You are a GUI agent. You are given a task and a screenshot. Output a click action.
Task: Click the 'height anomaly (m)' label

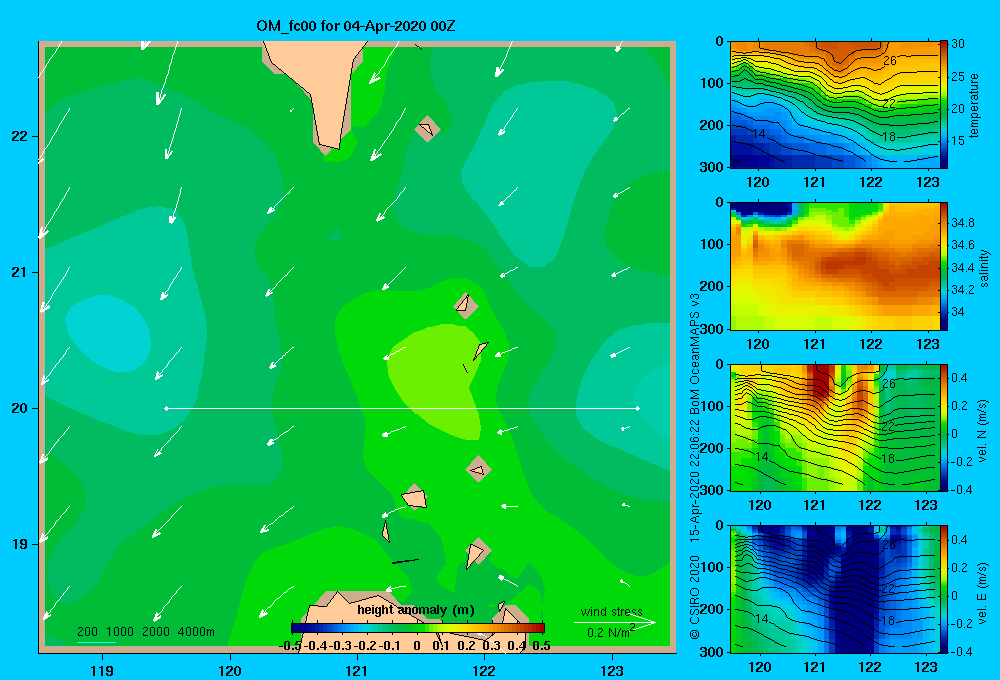[416, 610]
